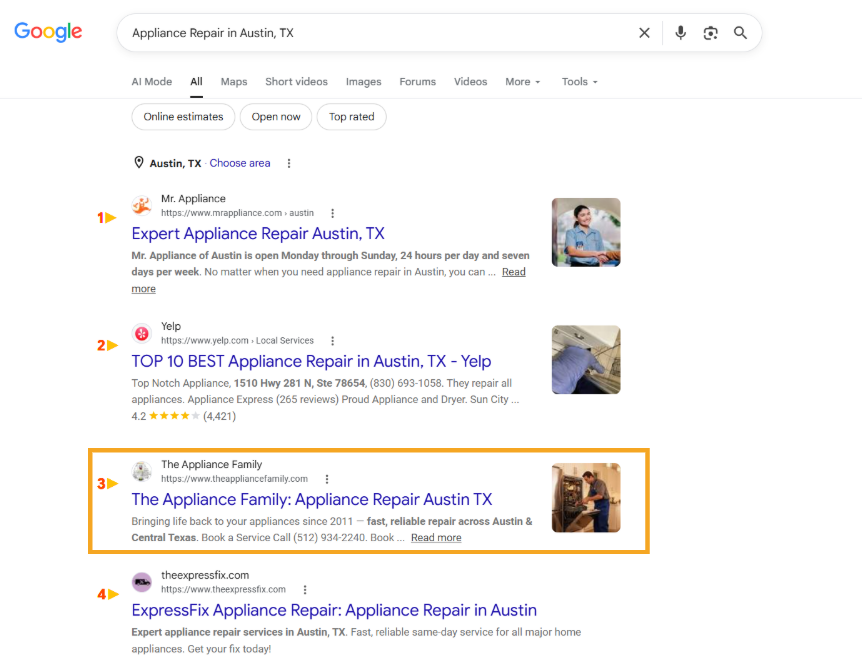Click Read more on Mr. Appliance snippet

[x=513, y=272]
